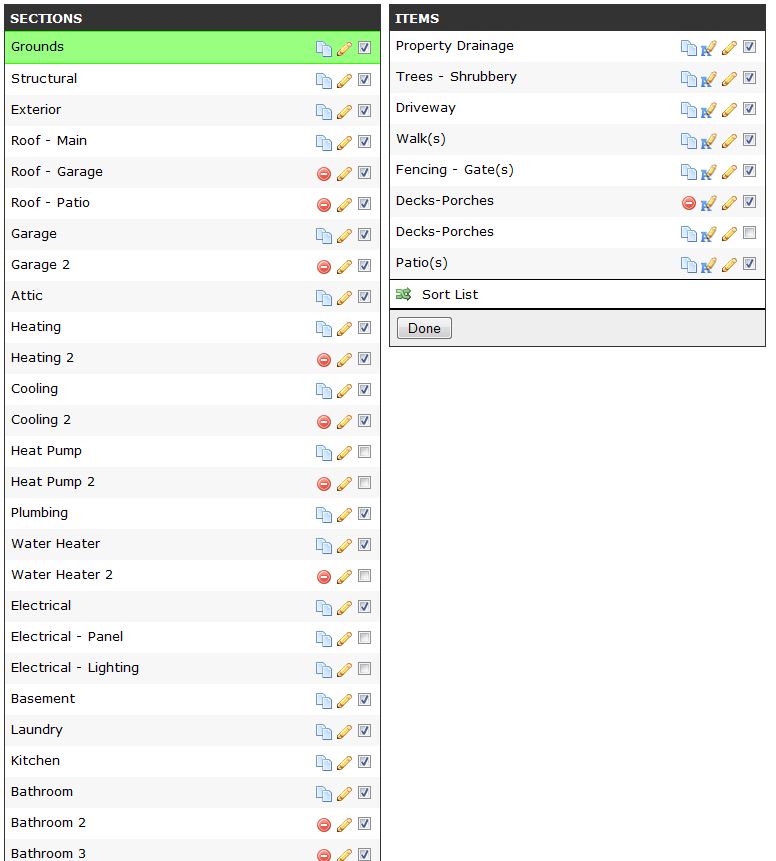Viewport: 776px width, 861px height.
Task: Select the Walk(s) item name
Action: pyautogui.click(x=421, y=139)
